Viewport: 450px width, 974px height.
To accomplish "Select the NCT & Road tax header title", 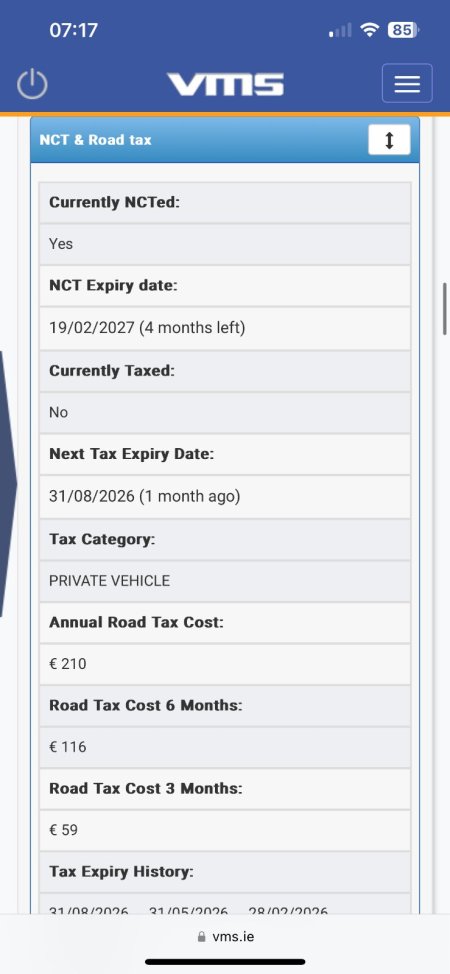I will click(96, 140).
